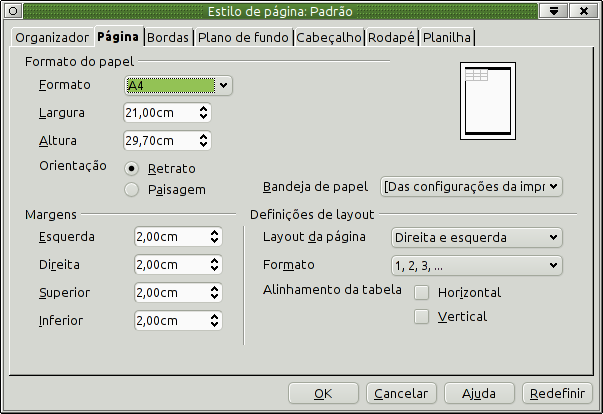
Task: Click in the Esquerda margin field
Action: point(170,237)
